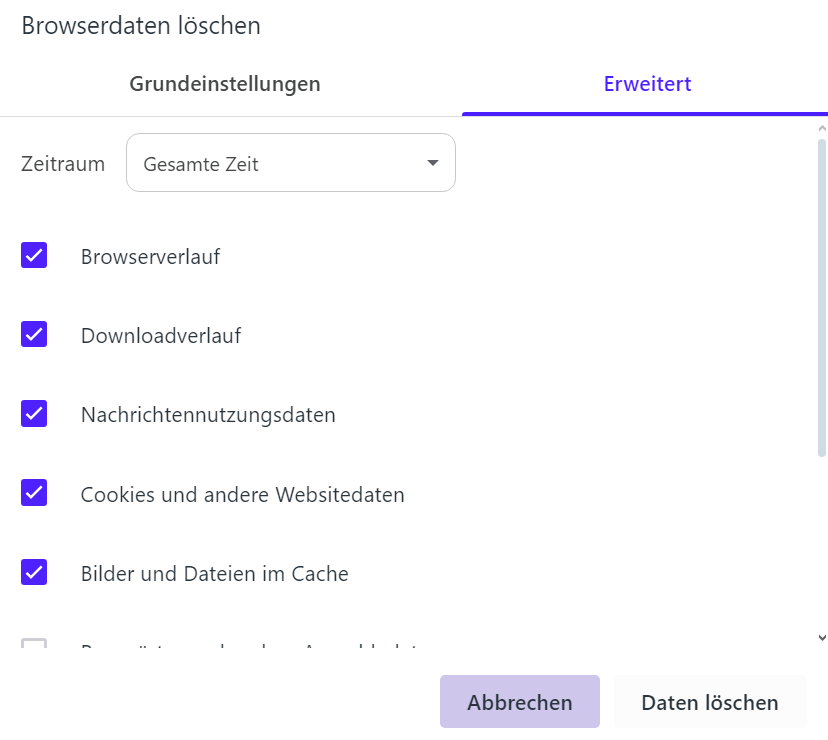Open the Gesamte Zeit time range dropdown
This screenshot has height=740, width=828.
[290, 163]
